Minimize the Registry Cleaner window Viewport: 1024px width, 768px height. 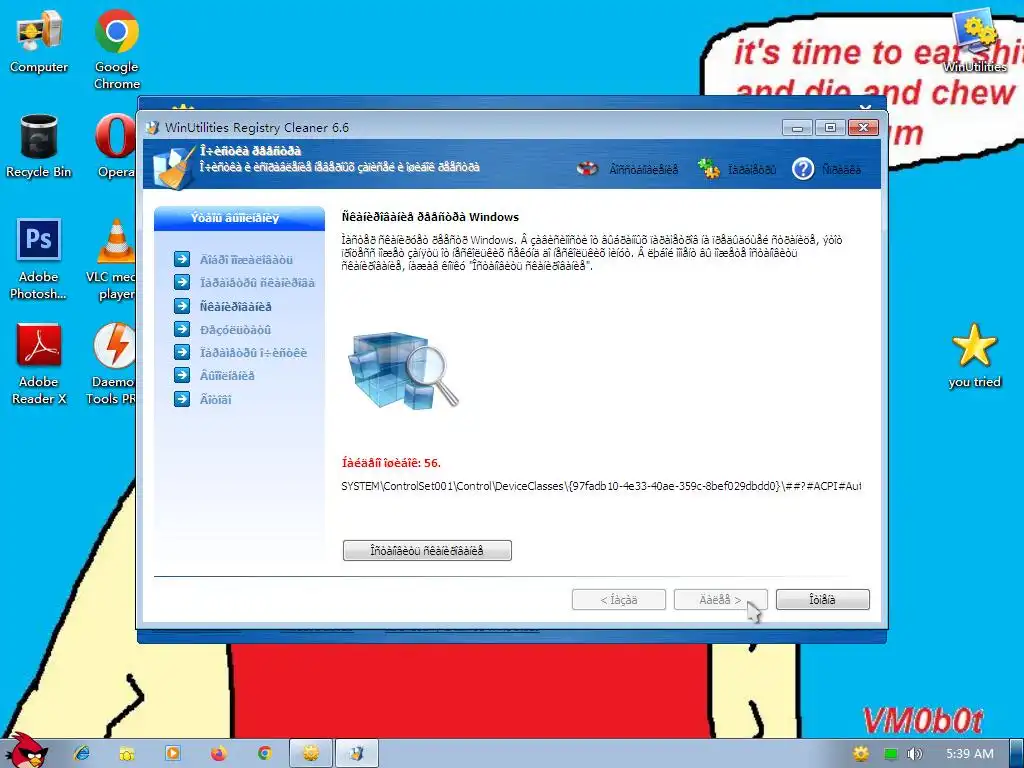[x=797, y=127]
